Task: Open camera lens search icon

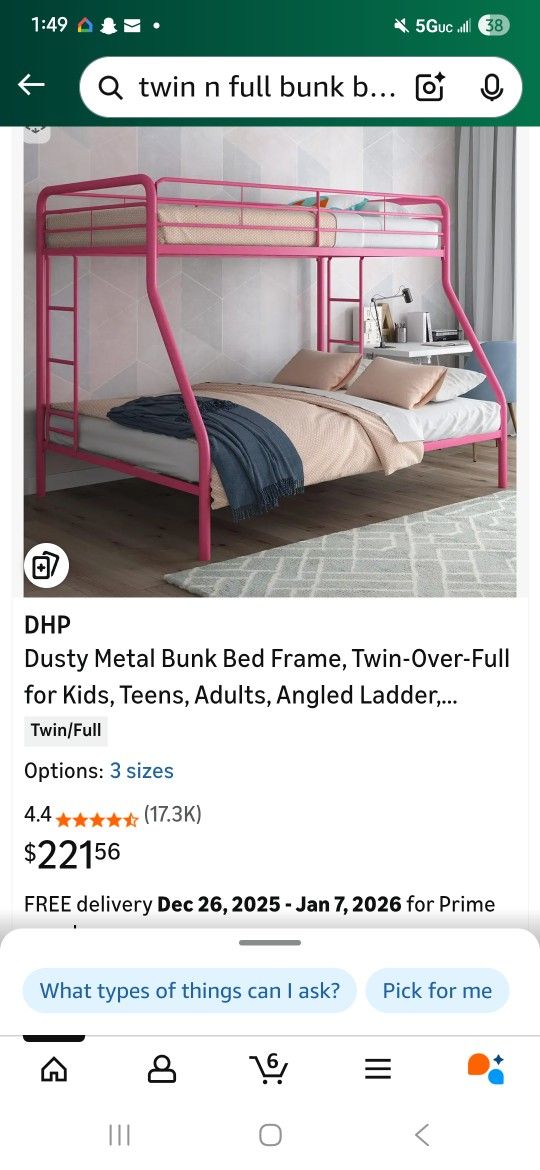Action: [430, 87]
